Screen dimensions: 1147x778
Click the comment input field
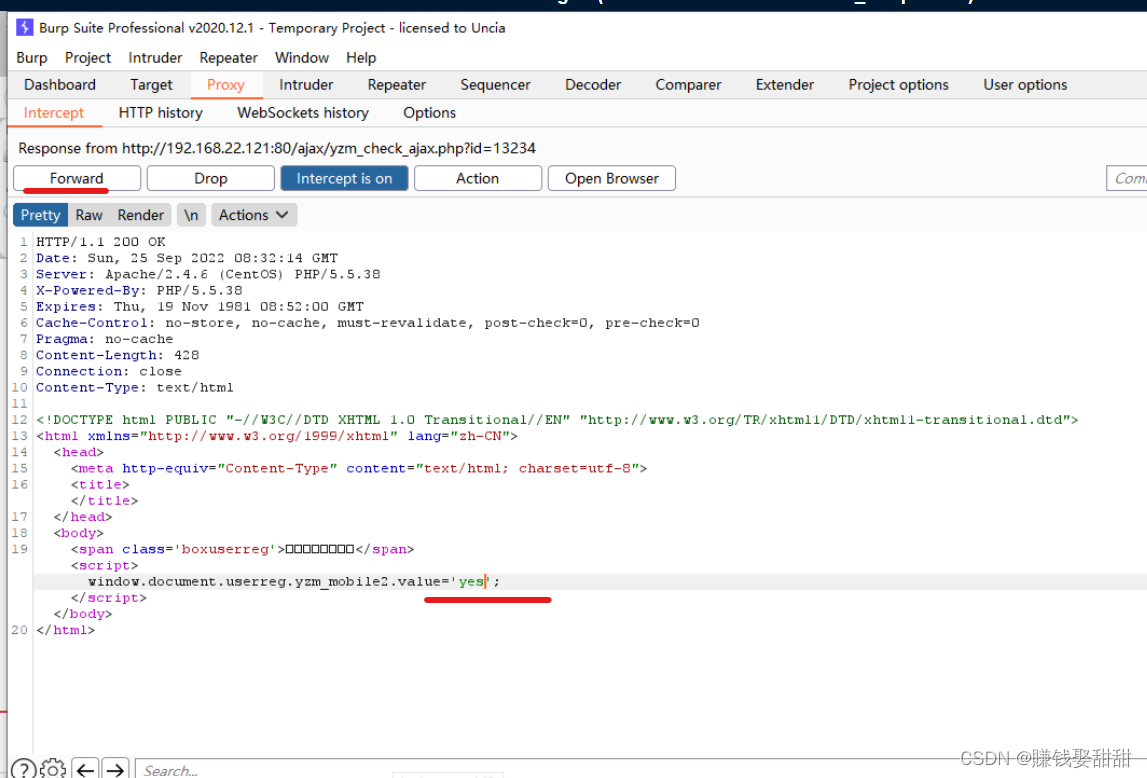(x=1127, y=178)
